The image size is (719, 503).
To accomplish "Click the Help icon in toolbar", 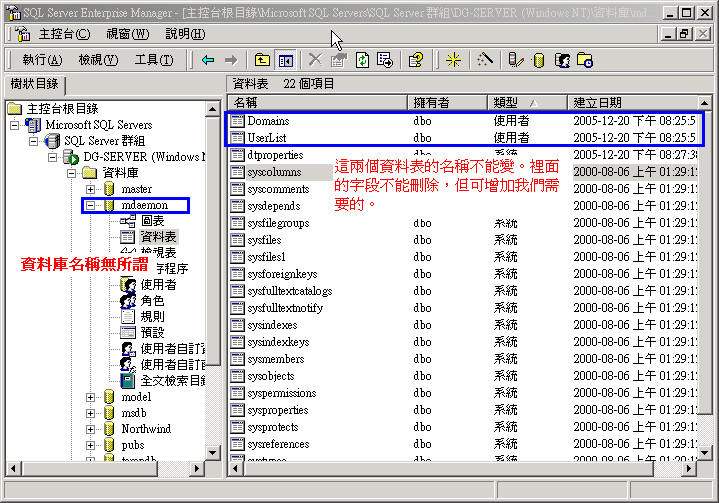I will 417,60.
